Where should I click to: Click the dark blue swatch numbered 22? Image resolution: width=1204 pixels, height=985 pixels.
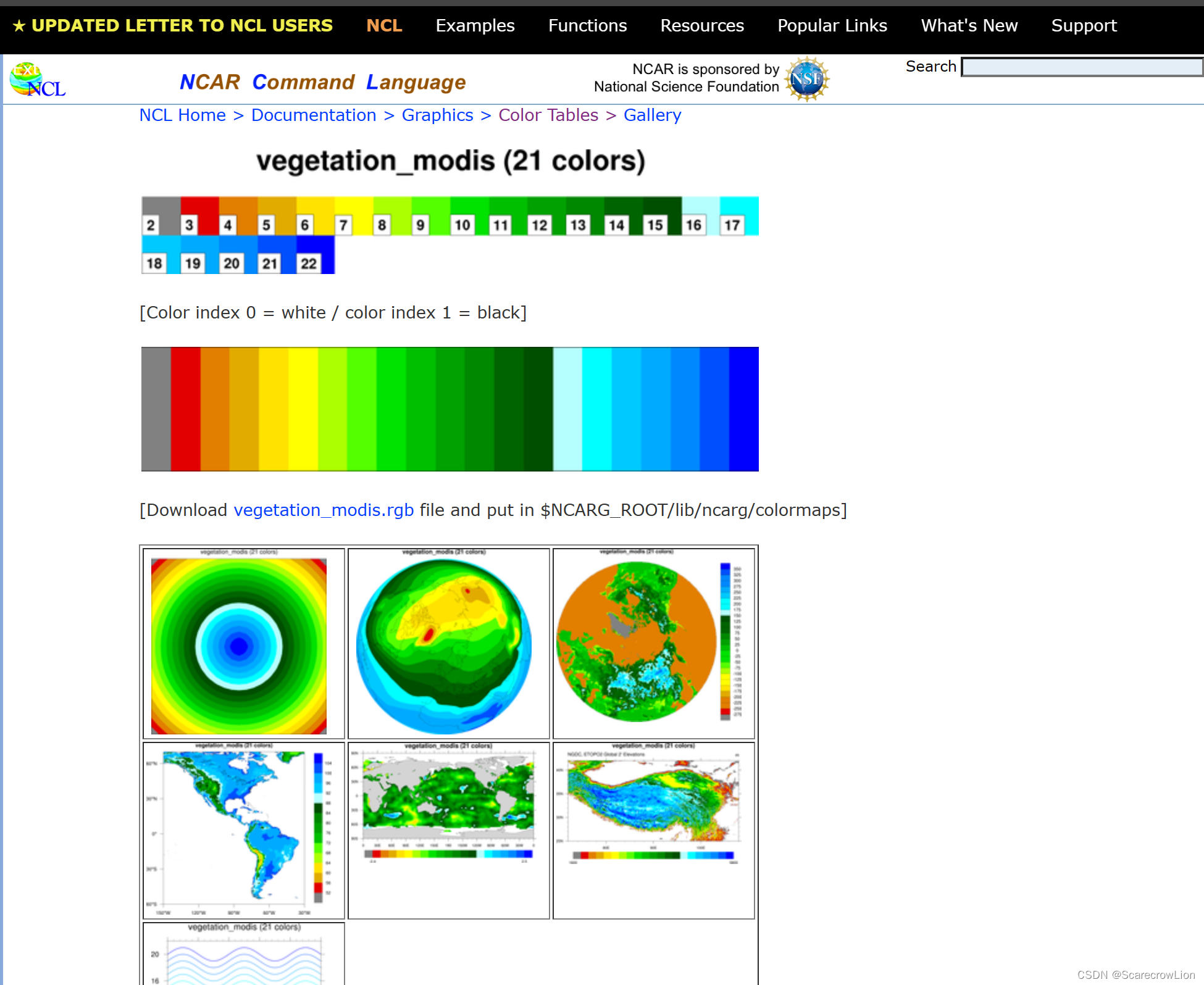tap(316, 255)
